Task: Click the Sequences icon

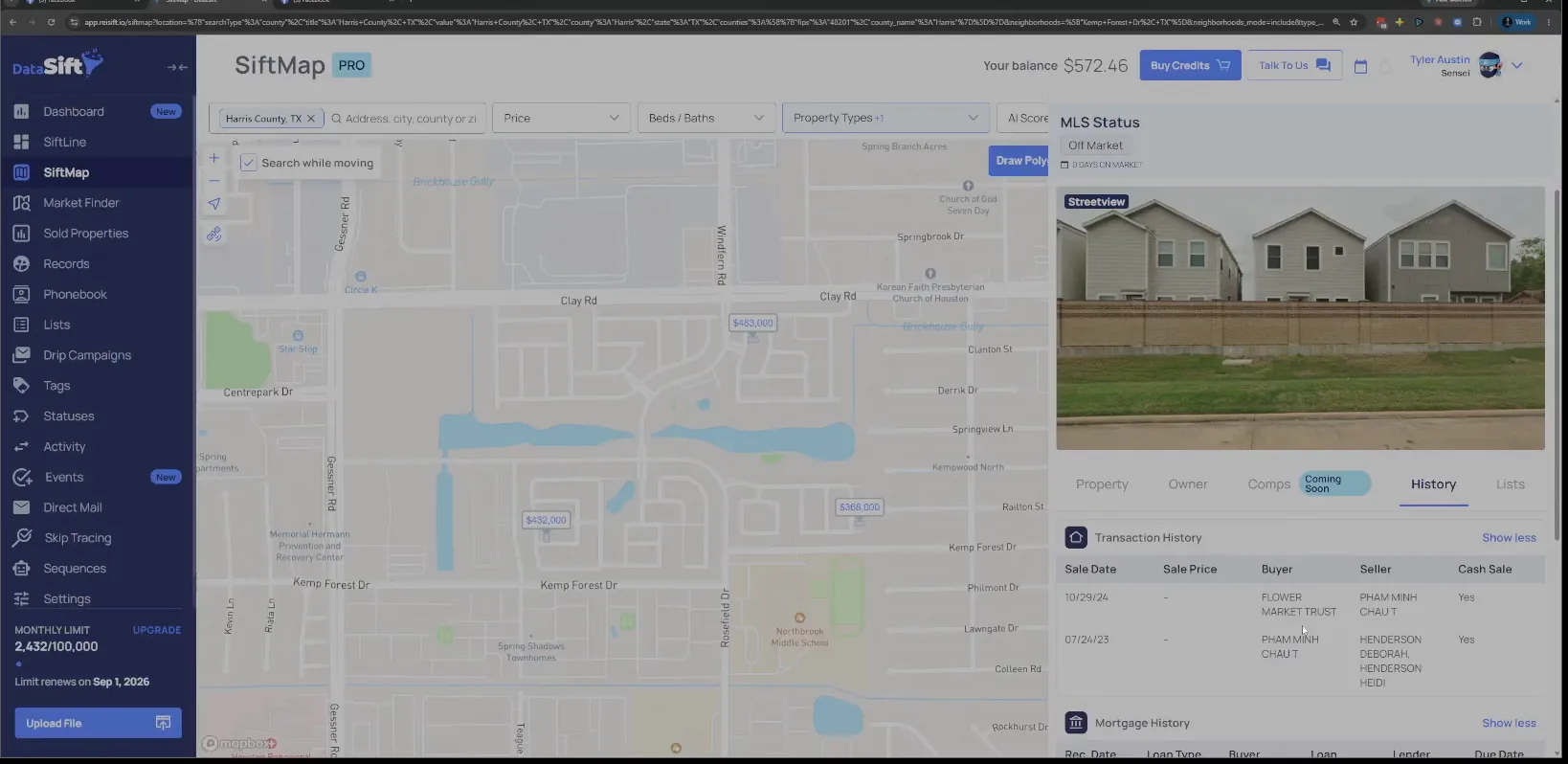Action: (x=21, y=569)
